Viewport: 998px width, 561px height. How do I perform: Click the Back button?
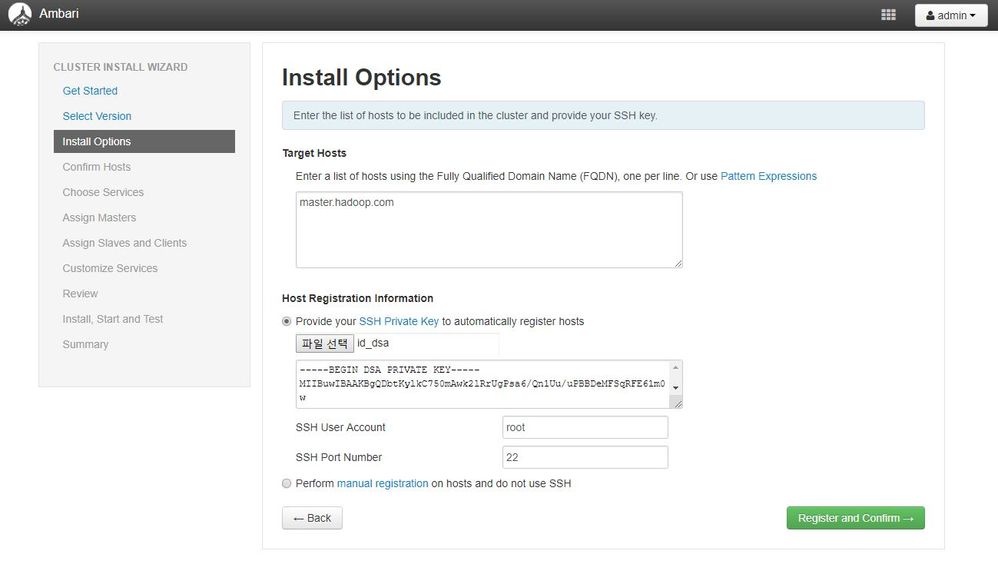pyautogui.click(x=312, y=518)
